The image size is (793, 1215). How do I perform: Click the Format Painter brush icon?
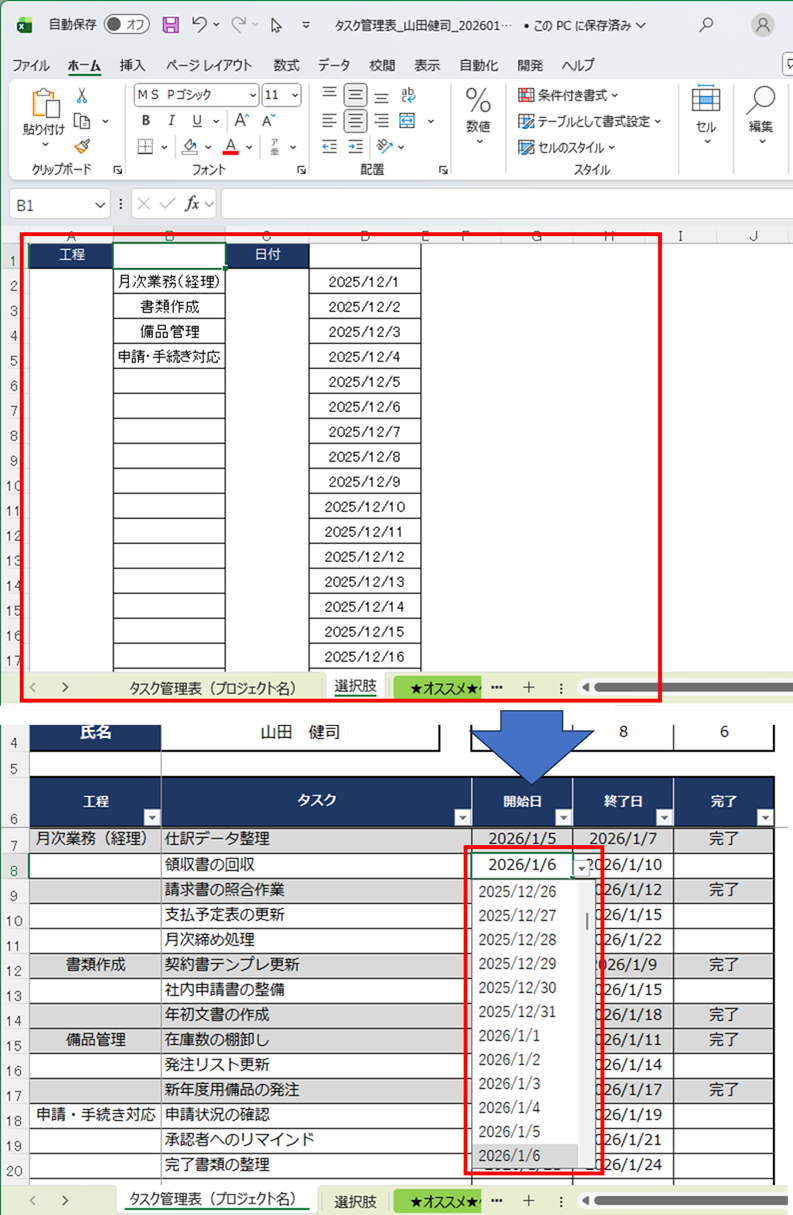tap(82, 147)
